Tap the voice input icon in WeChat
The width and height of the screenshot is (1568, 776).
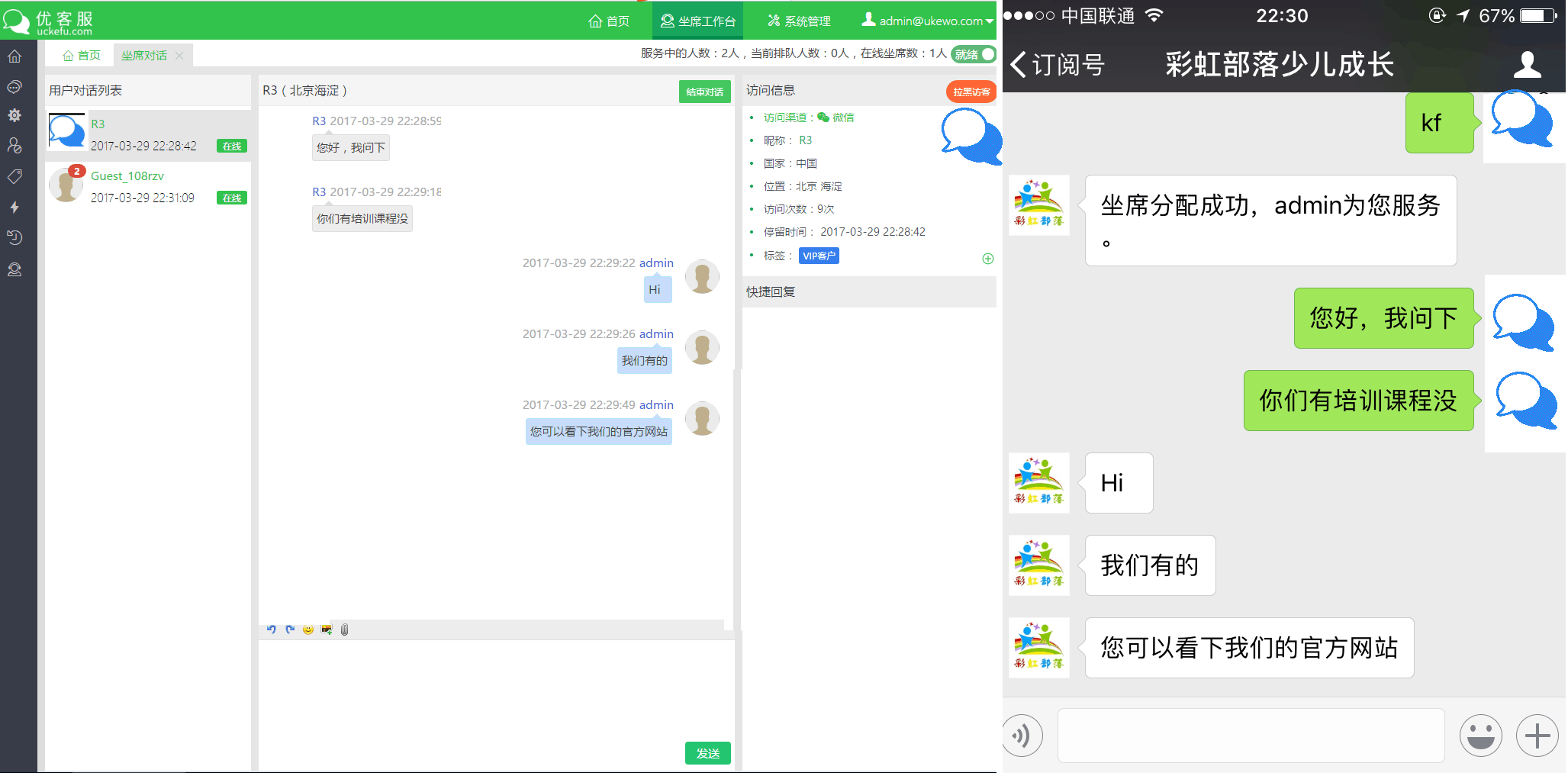tap(1022, 736)
